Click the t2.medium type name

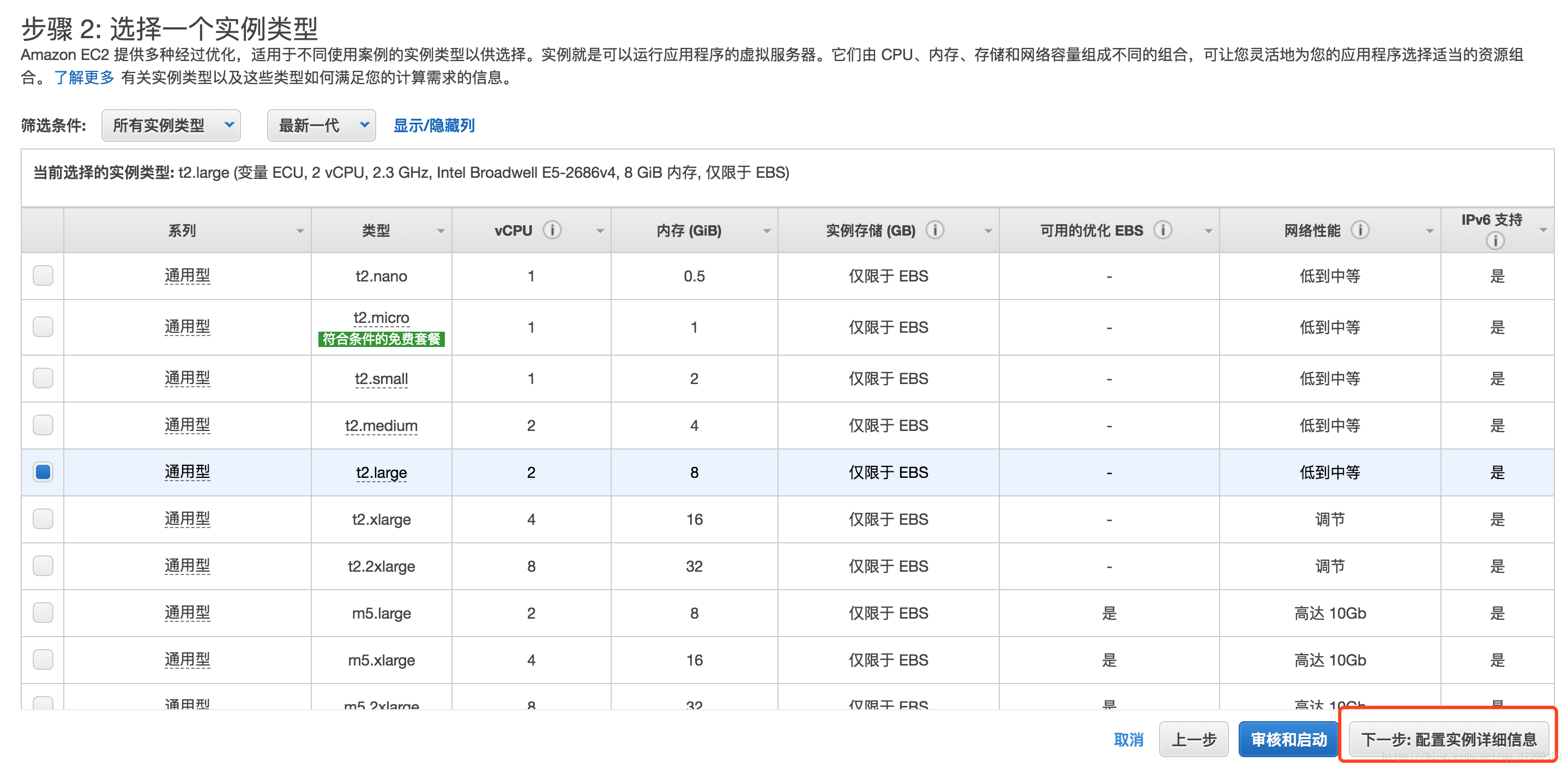tap(381, 425)
